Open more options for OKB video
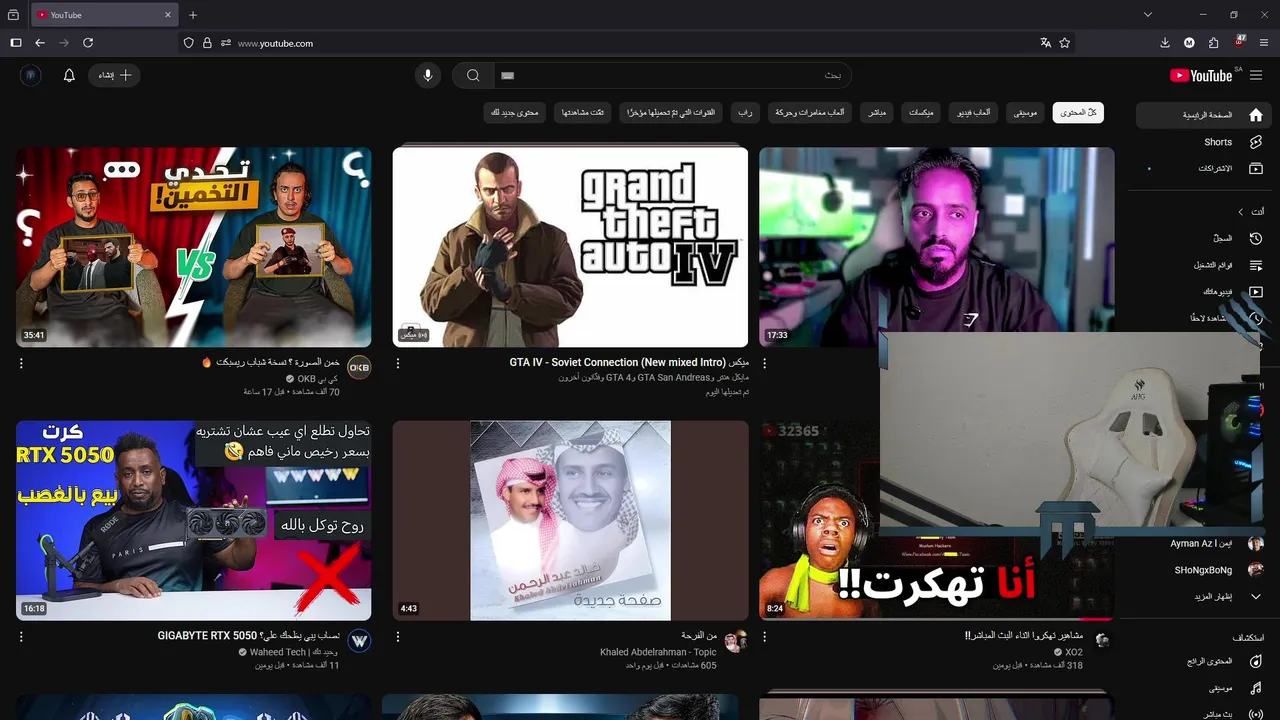The width and height of the screenshot is (1280, 720). click(22, 364)
